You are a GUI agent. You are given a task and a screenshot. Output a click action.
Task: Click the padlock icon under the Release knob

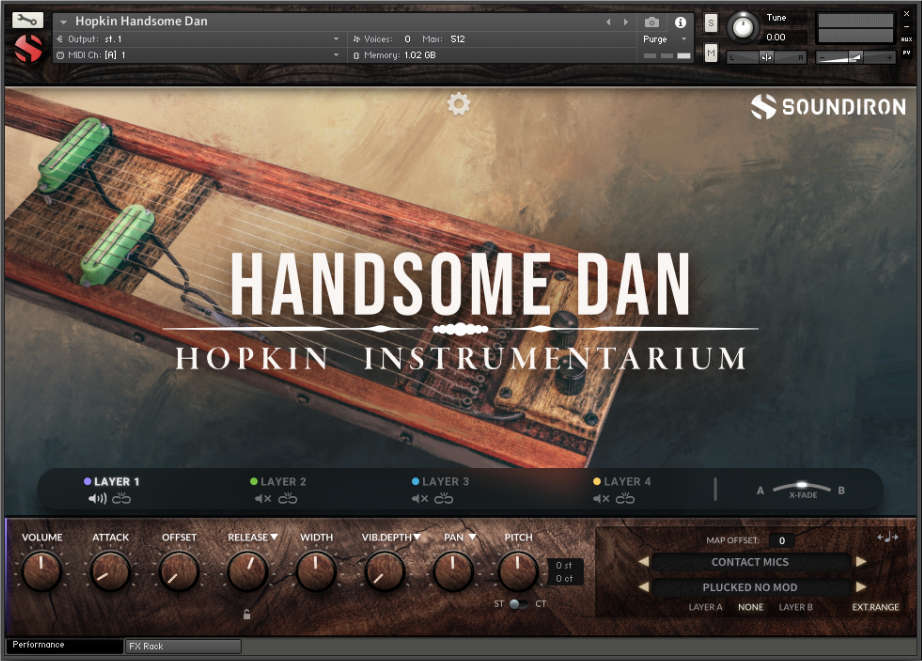(247, 614)
